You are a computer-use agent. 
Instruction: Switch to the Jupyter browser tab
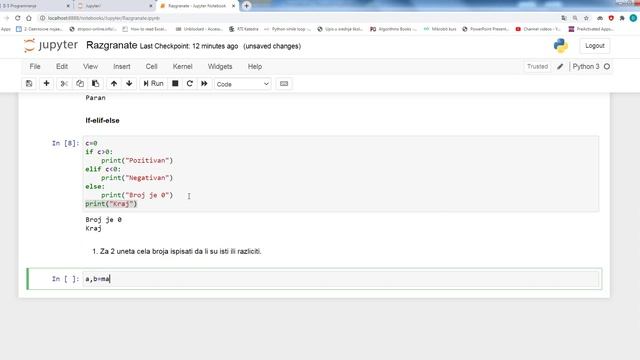115,6
